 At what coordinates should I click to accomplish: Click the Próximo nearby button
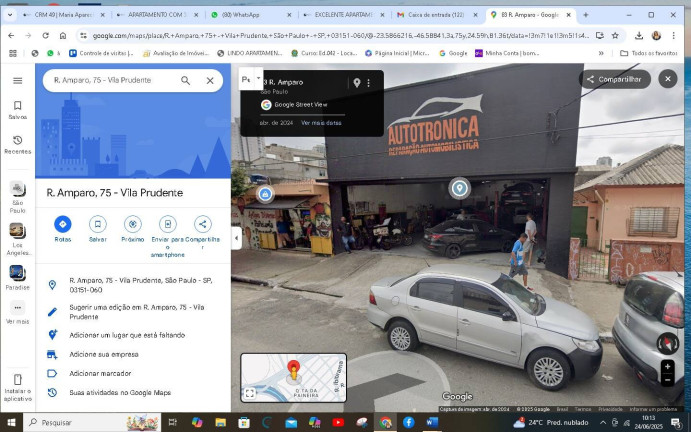[133, 228]
